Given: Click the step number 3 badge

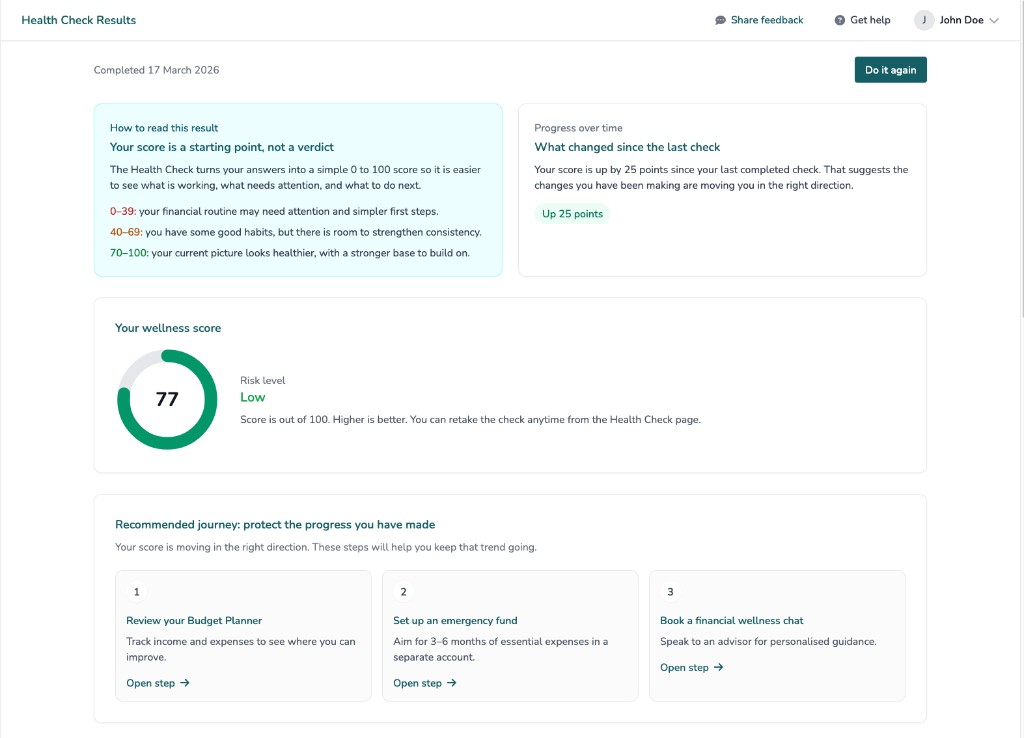Looking at the screenshot, I should coord(670,591).
